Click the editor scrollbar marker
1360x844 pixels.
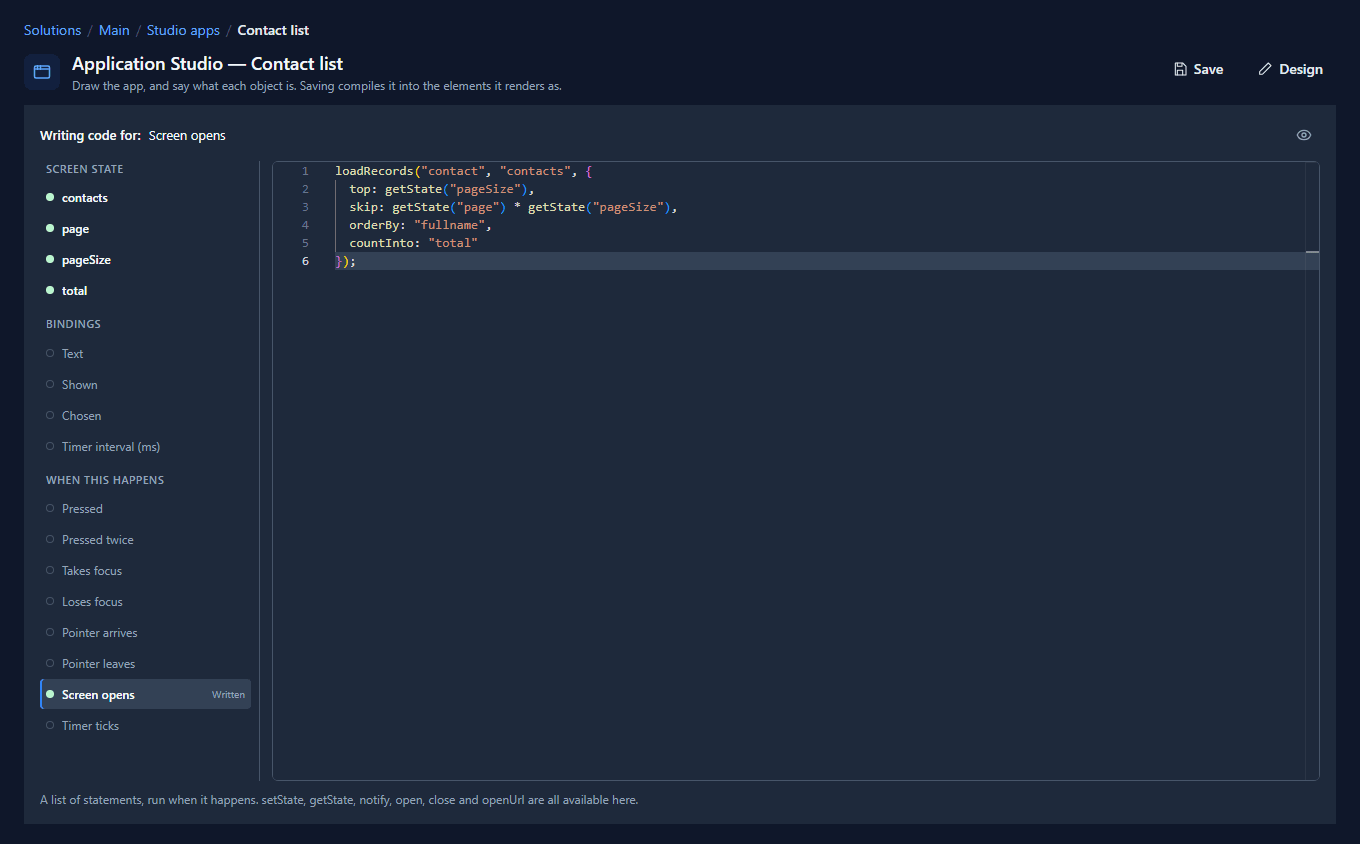click(x=1312, y=253)
